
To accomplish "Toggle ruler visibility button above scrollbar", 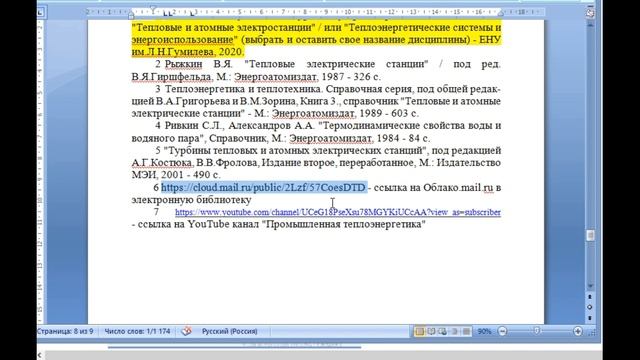I will (x=590, y=13).
